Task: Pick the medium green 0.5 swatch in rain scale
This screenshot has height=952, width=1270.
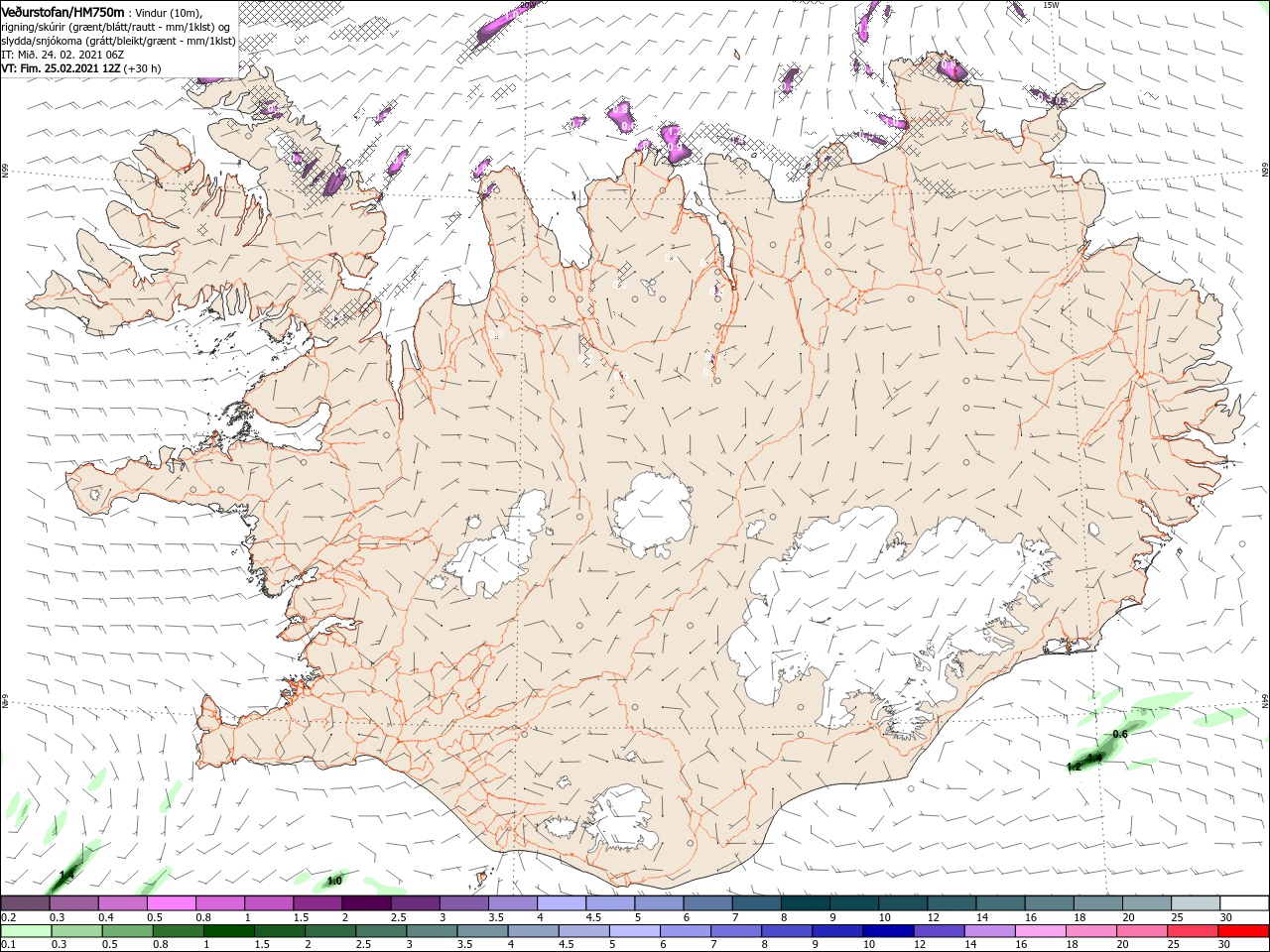Action: pyautogui.click(x=127, y=931)
